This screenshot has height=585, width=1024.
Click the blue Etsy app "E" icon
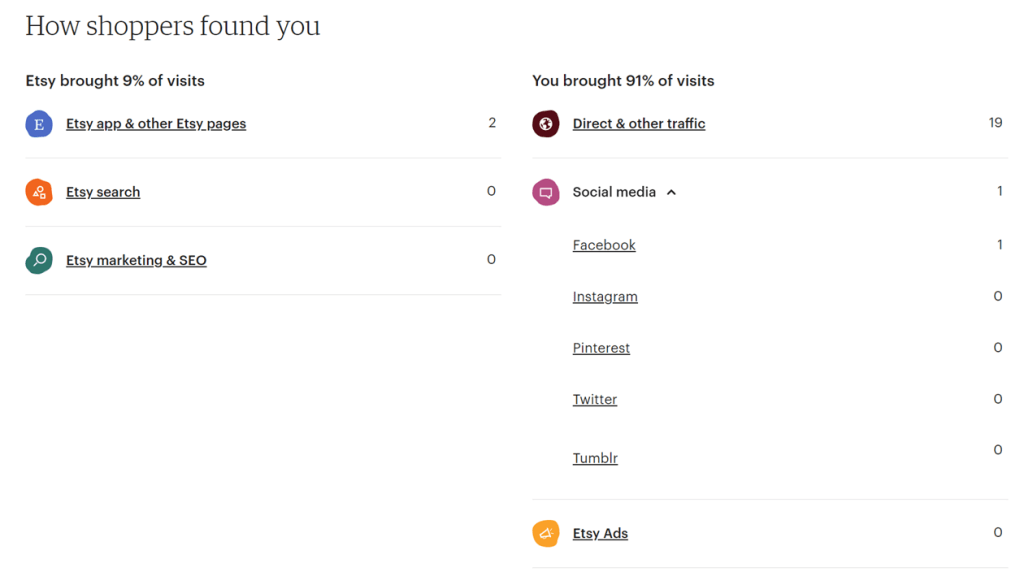39,124
